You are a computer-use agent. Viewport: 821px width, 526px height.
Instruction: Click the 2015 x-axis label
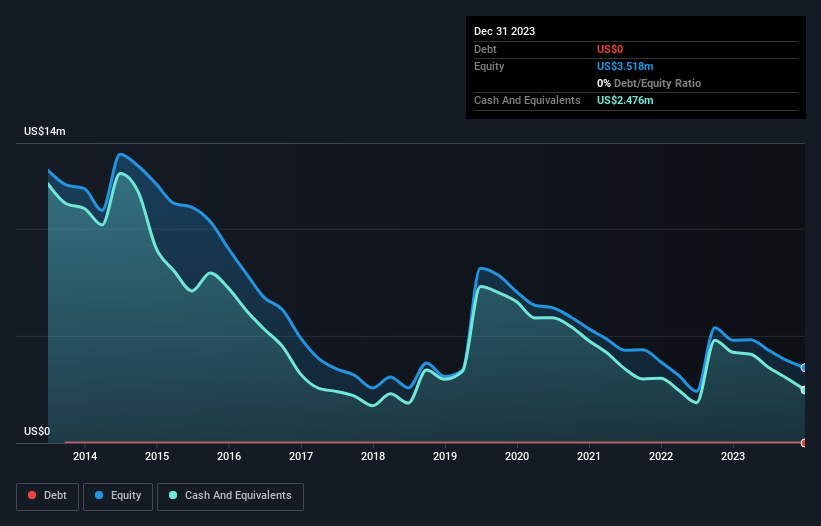coord(157,456)
